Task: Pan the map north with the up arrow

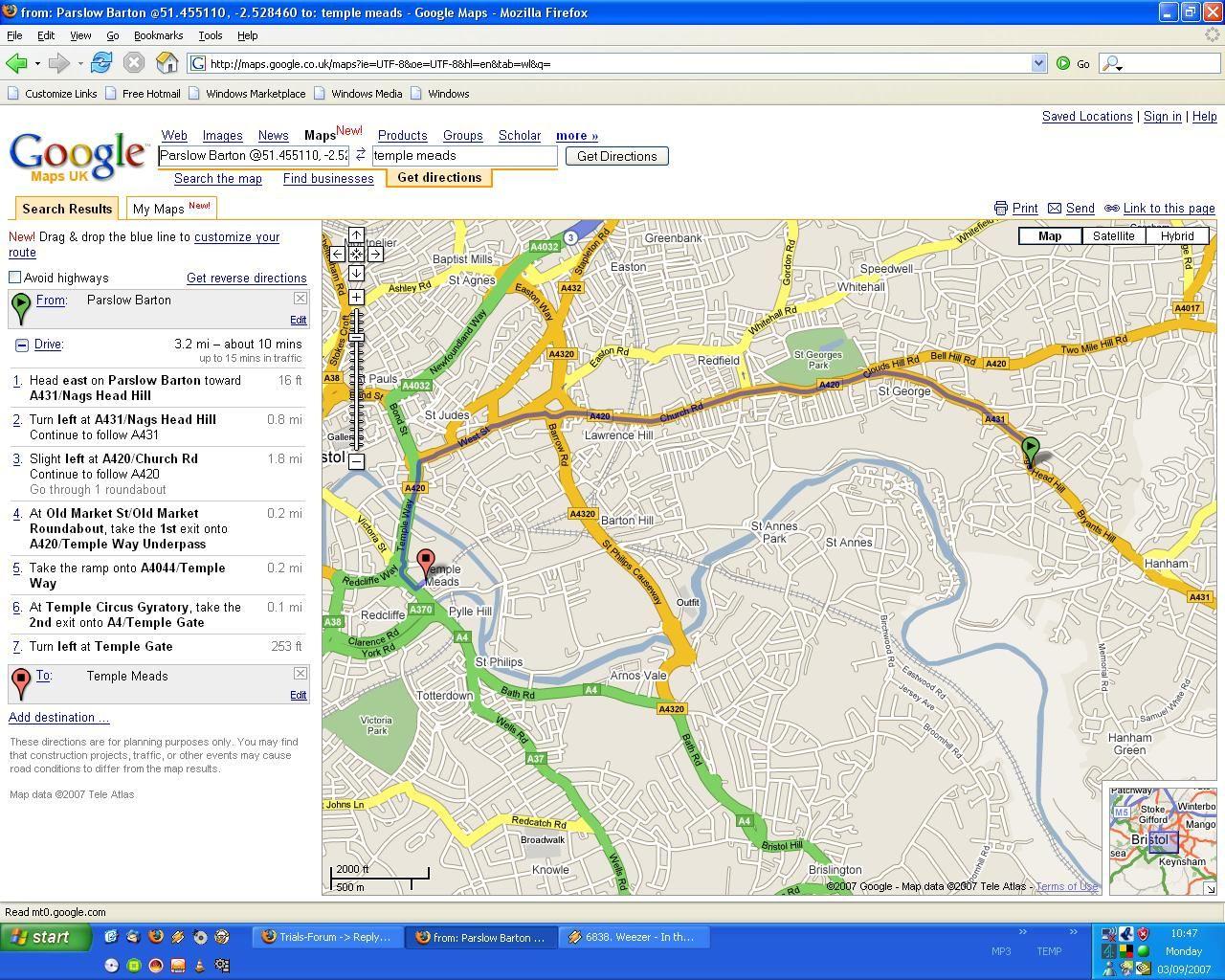Action: coord(356,235)
